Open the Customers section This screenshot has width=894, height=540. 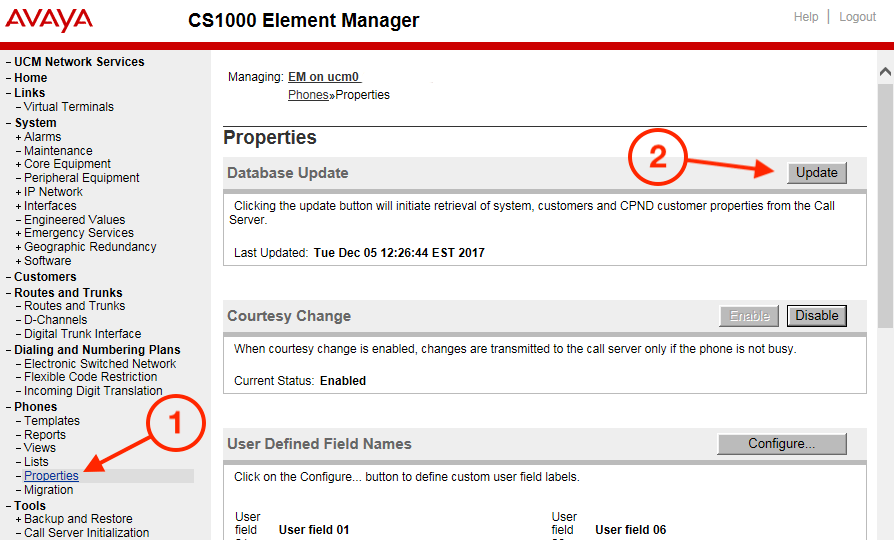coord(45,277)
